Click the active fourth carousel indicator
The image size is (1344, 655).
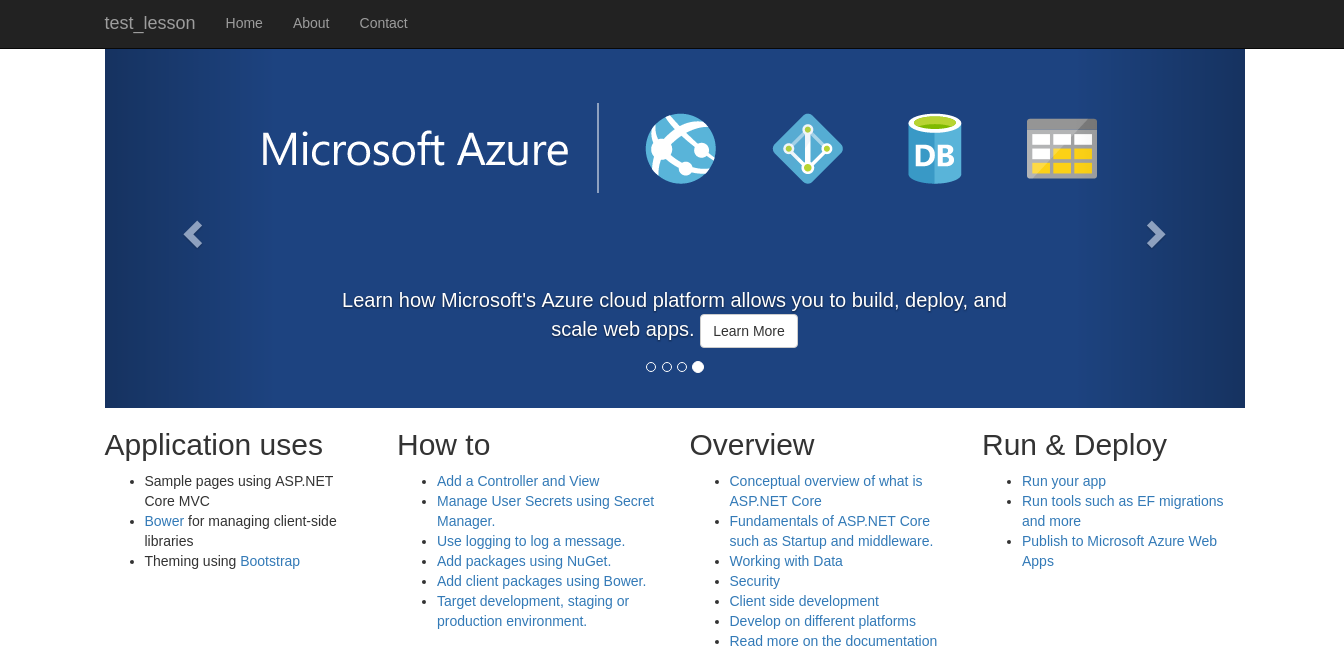tap(698, 367)
